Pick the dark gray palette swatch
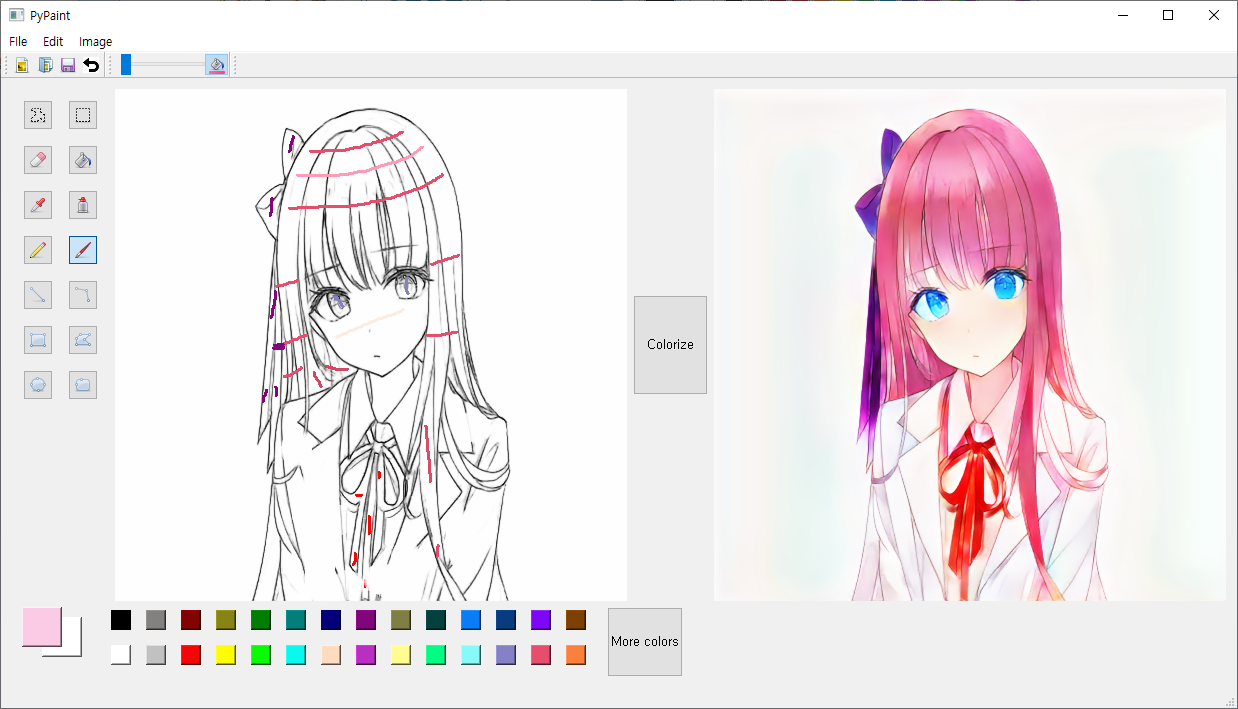Image resolution: width=1238 pixels, height=709 pixels. (156, 620)
